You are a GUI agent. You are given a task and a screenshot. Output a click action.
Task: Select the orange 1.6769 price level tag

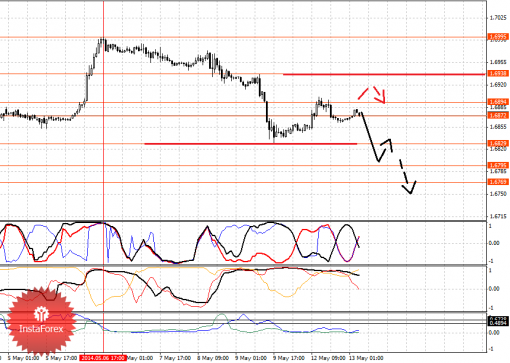pyautogui.click(x=498, y=182)
